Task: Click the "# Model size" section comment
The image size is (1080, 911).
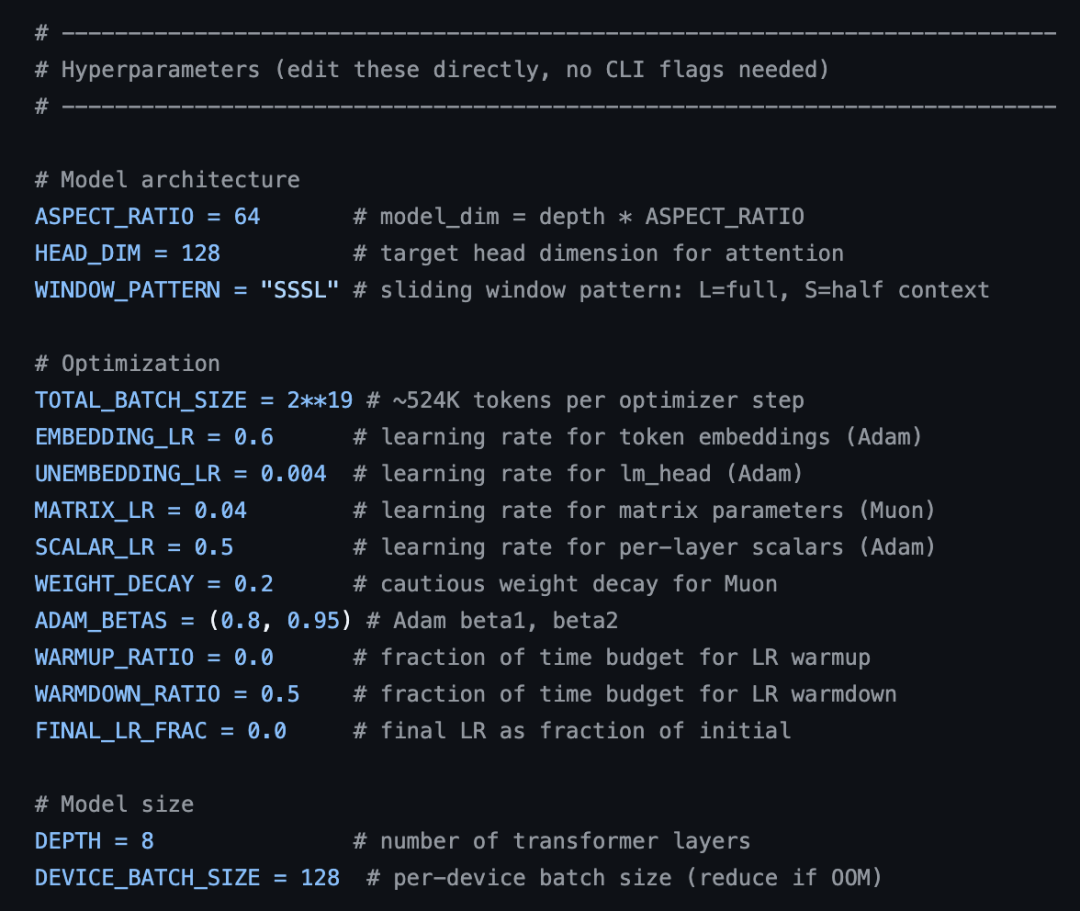Action: tap(114, 804)
